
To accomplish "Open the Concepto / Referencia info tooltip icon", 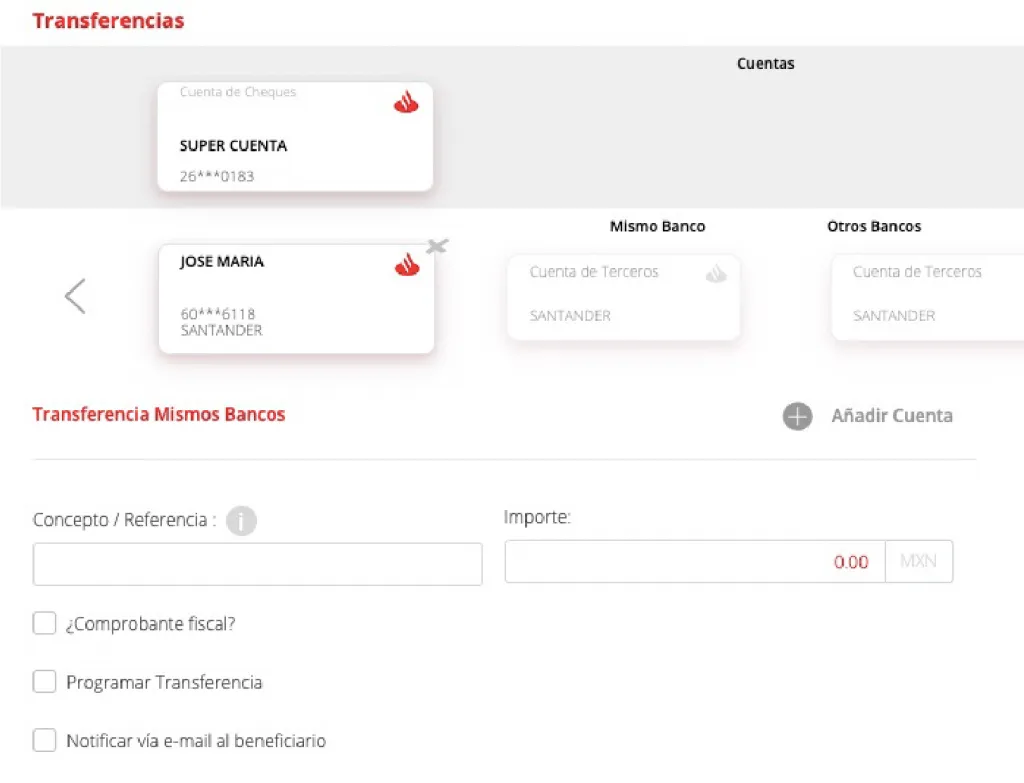I will click(x=241, y=521).
